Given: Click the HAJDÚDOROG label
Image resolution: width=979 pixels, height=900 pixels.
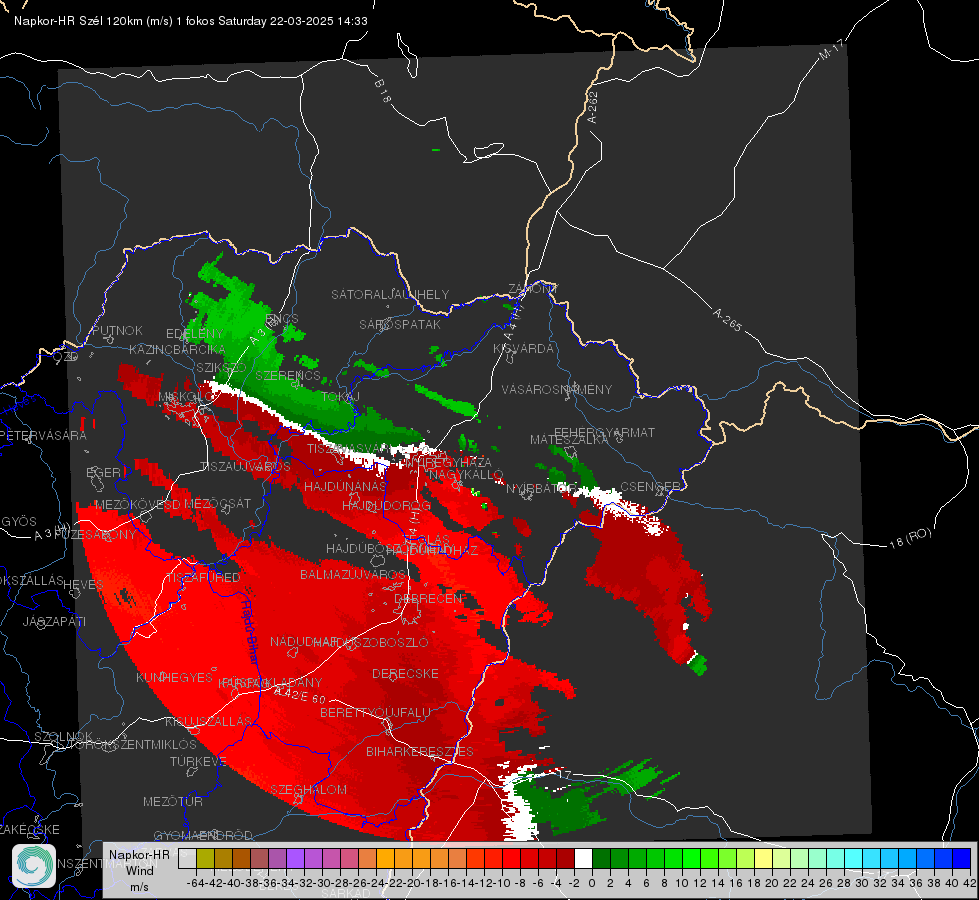Looking at the screenshot, I should pos(386,505).
